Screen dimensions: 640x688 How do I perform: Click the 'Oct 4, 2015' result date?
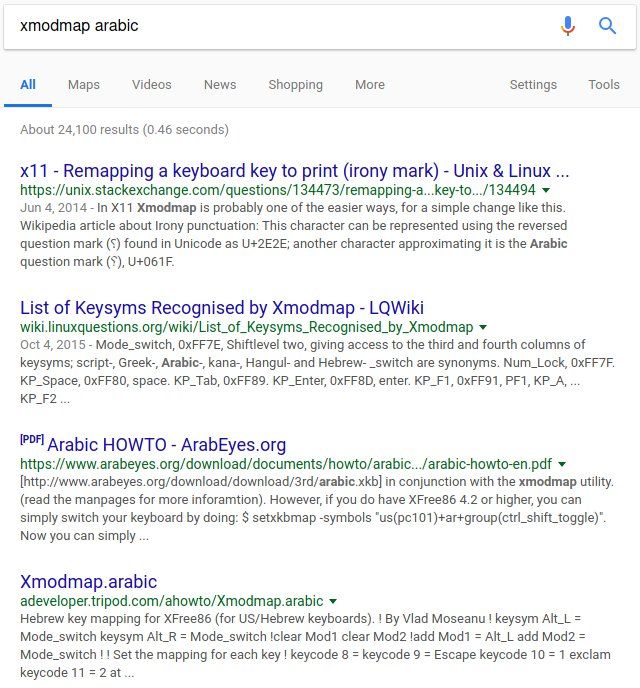coord(53,344)
